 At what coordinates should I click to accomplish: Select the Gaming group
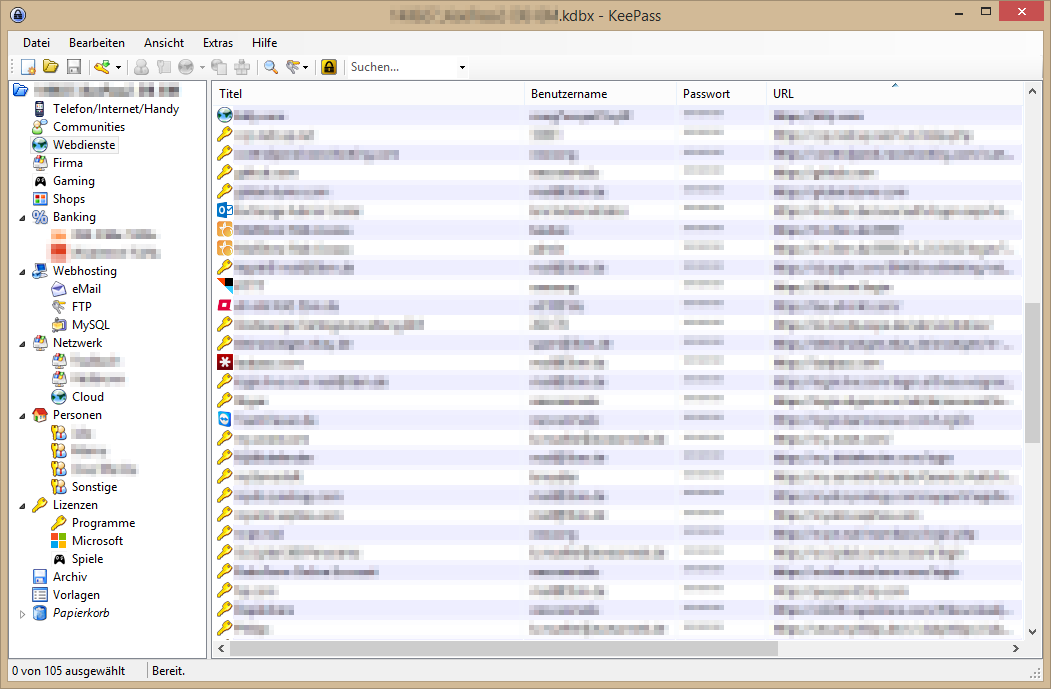(x=74, y=181)
